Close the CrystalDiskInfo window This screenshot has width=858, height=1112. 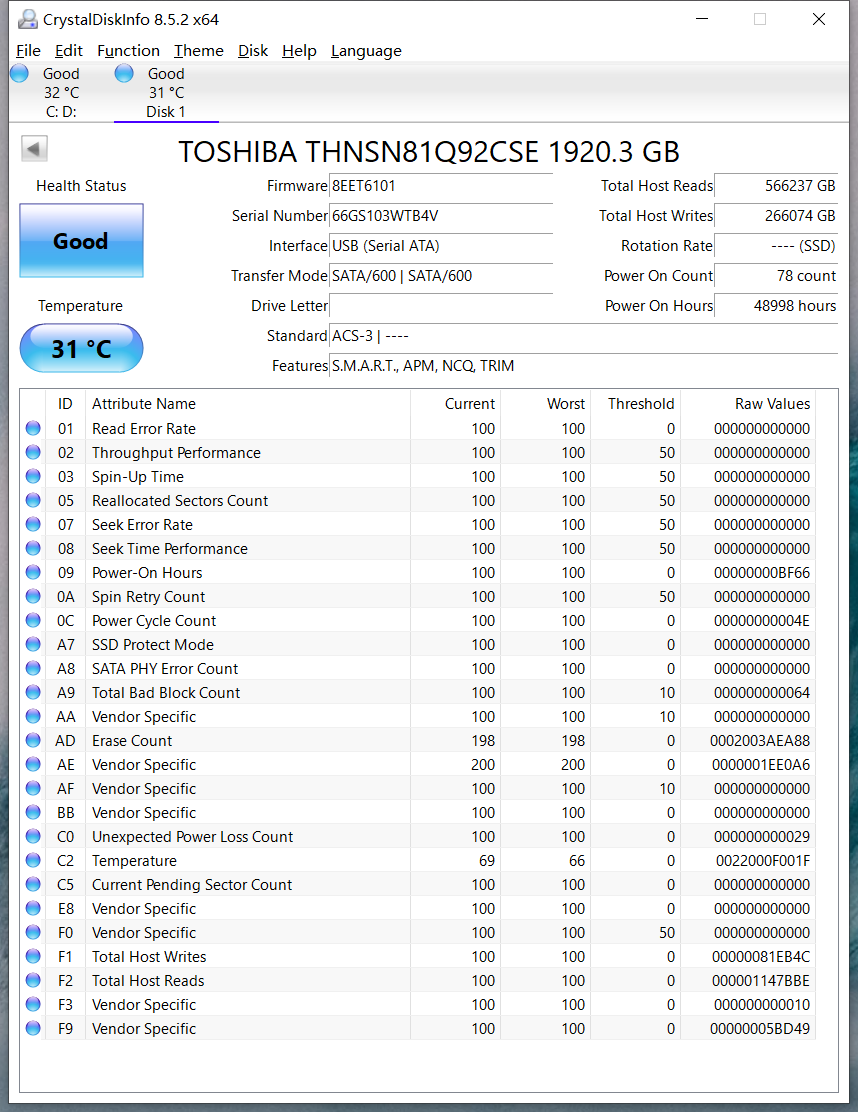(818, 19)
